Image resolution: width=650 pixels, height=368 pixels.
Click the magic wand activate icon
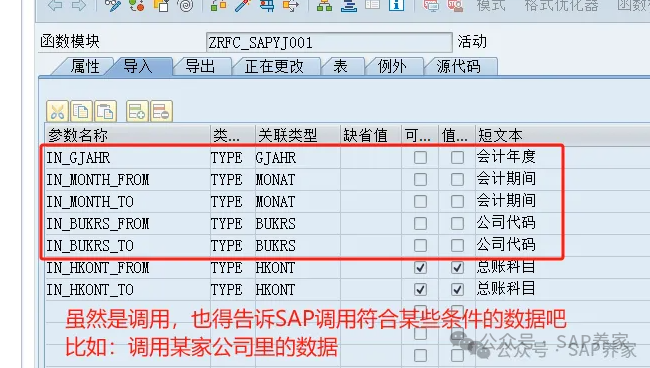[243, 5]
